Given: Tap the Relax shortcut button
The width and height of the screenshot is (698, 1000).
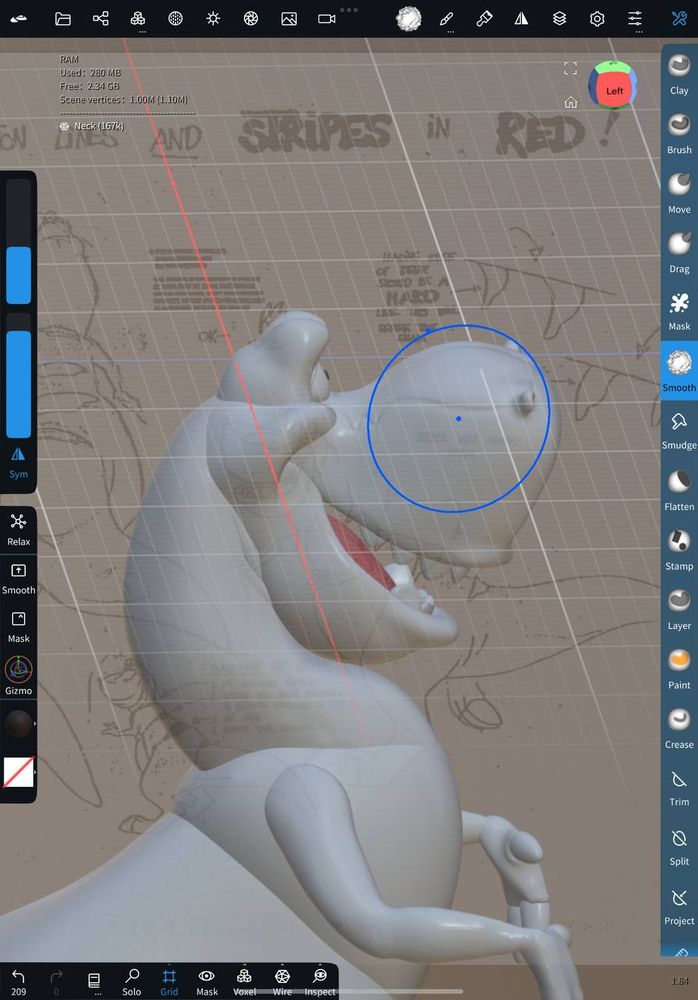Looking at the screenshot, I should click(x=19, y=530).
